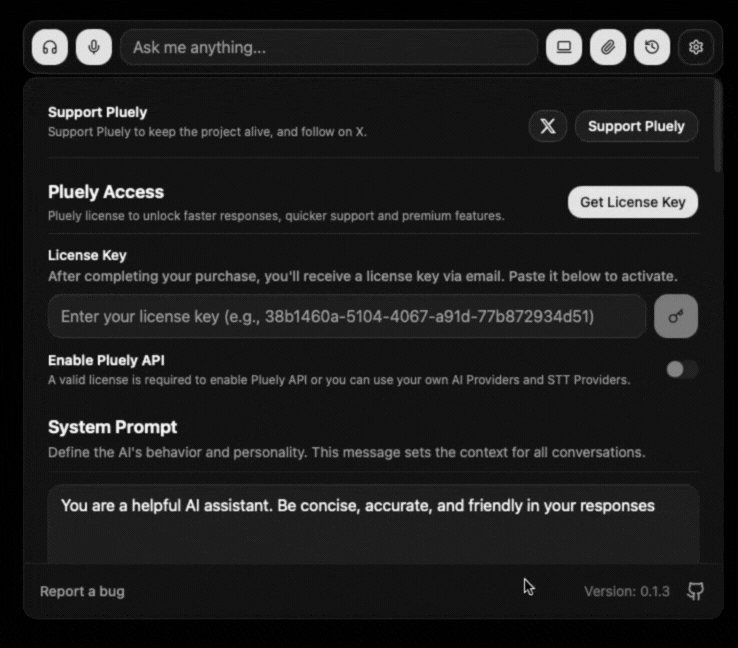Screen dimensions: 738x648
Task: Click the headphones system audio icon
Action: [50, 47]
